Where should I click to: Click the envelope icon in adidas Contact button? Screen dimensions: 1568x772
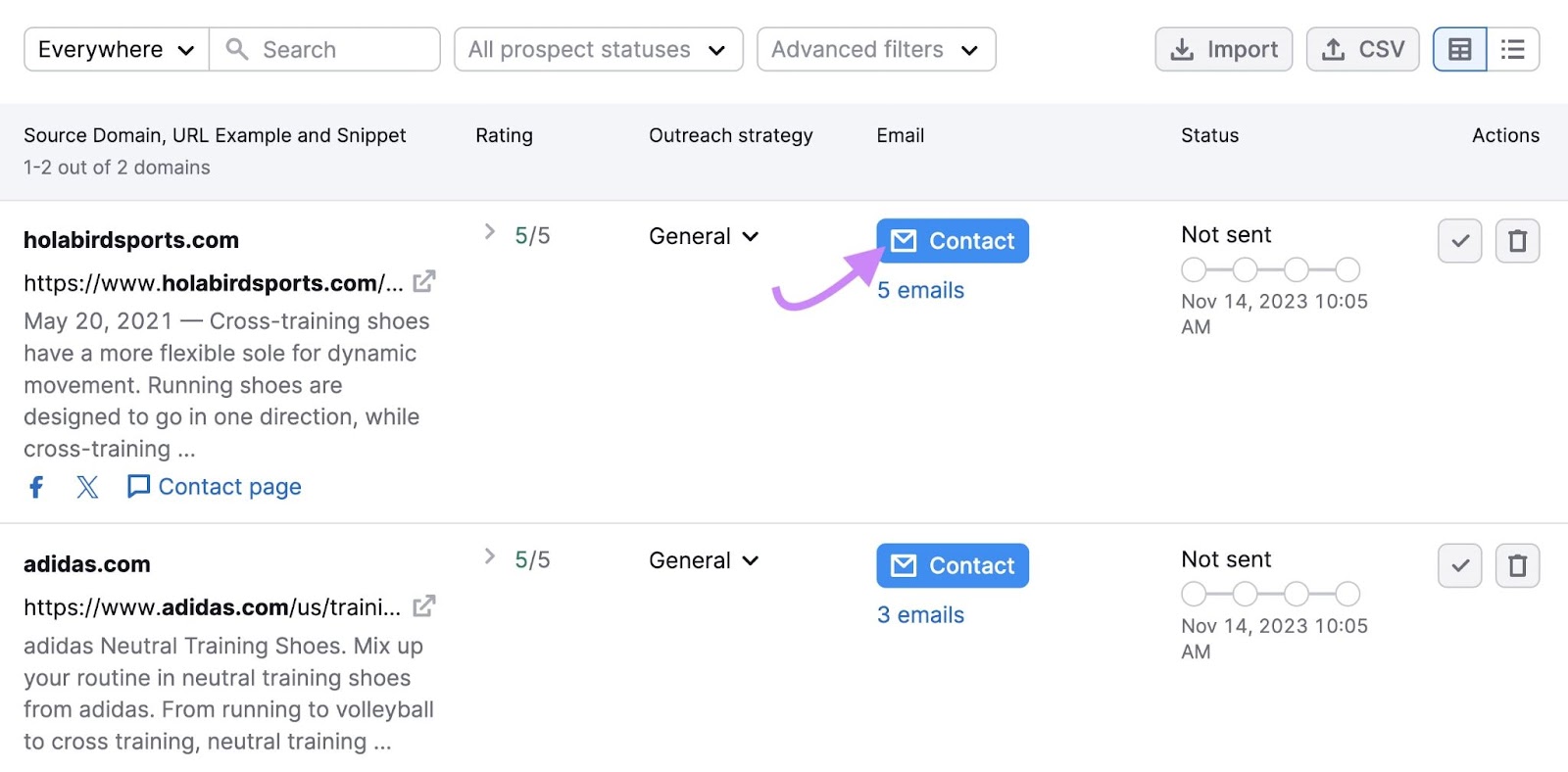(904, 565)
